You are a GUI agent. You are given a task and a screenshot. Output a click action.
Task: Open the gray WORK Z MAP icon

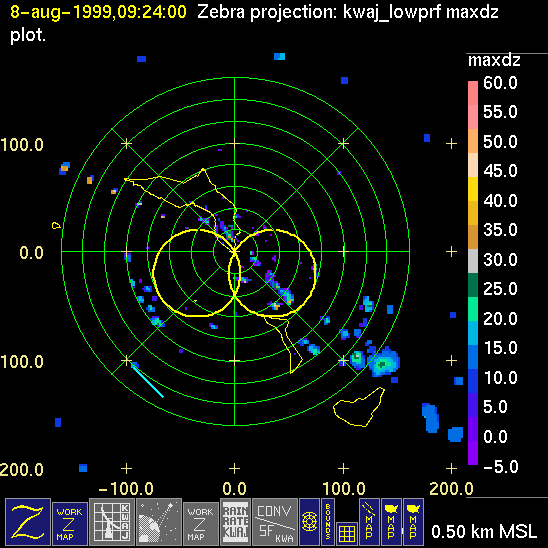[x=201, y=524]
